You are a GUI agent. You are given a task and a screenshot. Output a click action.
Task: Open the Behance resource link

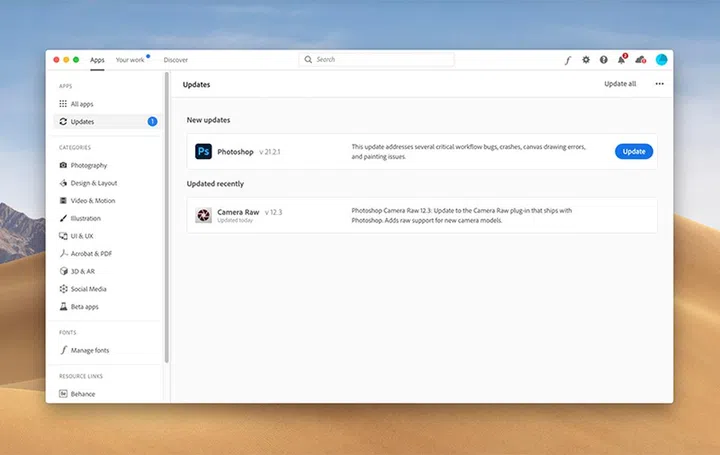tap(83, 394)
